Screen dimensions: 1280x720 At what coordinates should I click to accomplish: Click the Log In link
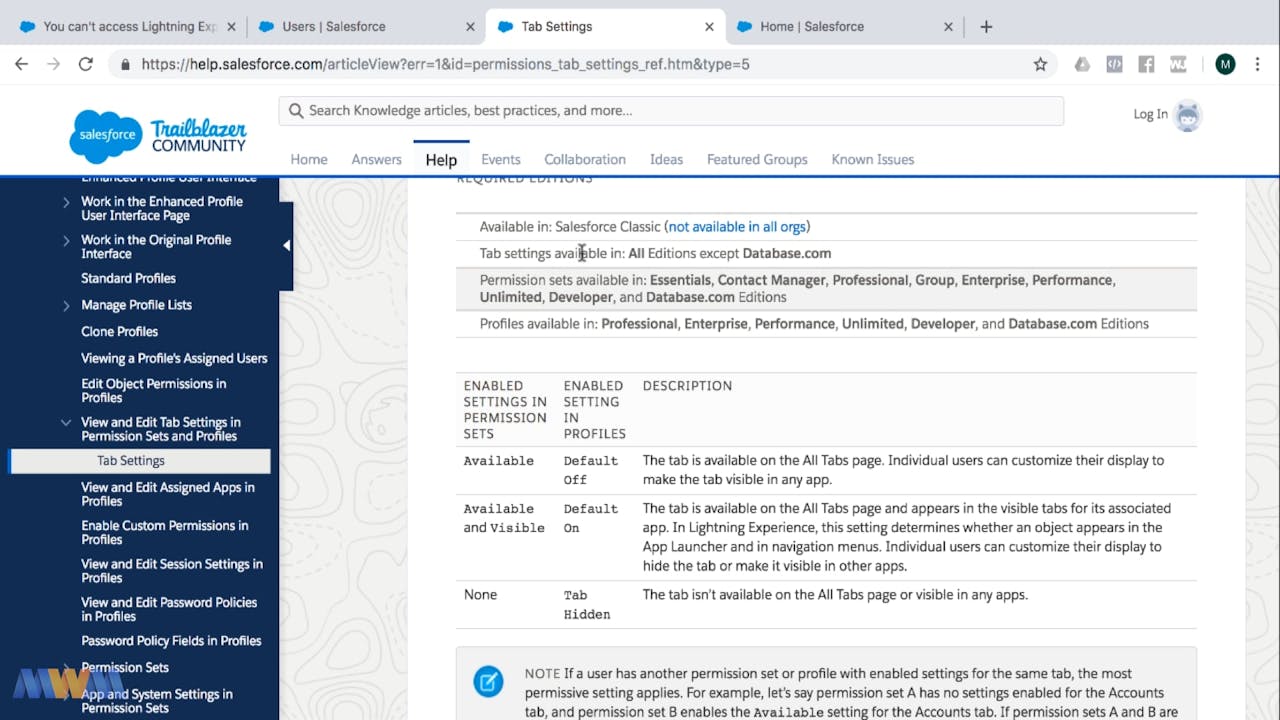(x=1150, y=114)
